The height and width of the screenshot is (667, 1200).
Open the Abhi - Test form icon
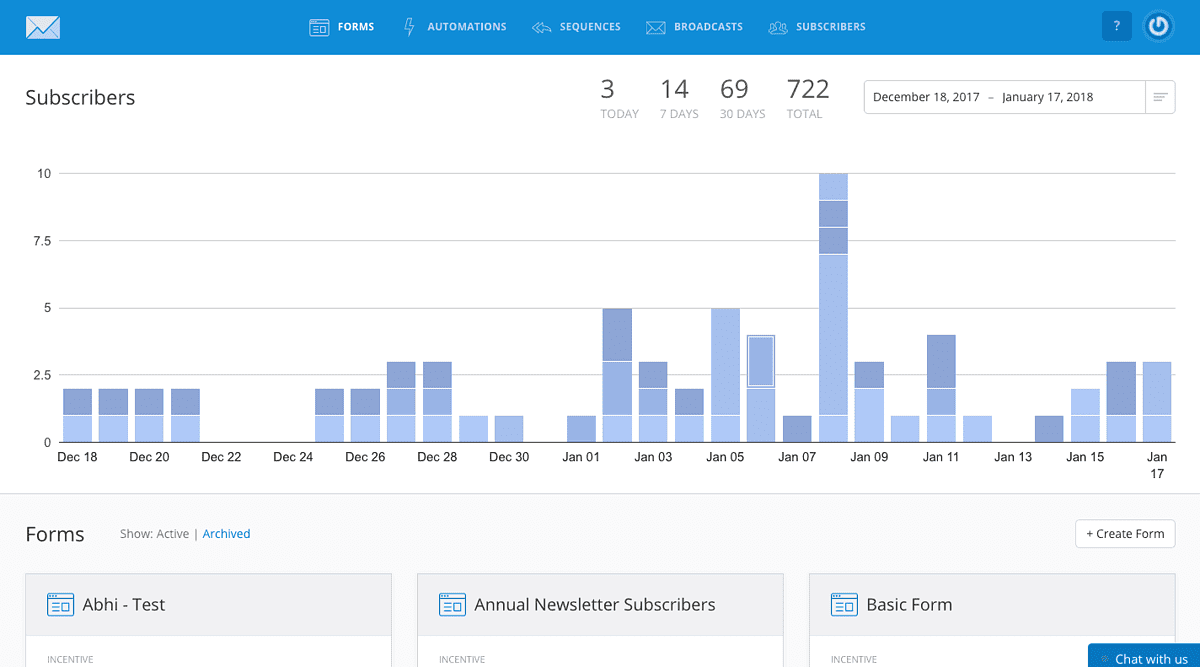(x=61, y=605)
